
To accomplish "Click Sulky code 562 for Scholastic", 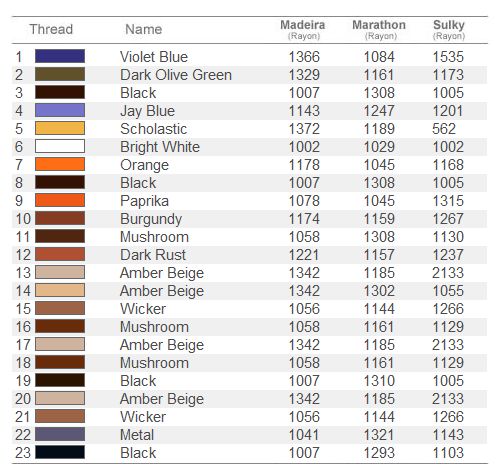I will [444, 129].
